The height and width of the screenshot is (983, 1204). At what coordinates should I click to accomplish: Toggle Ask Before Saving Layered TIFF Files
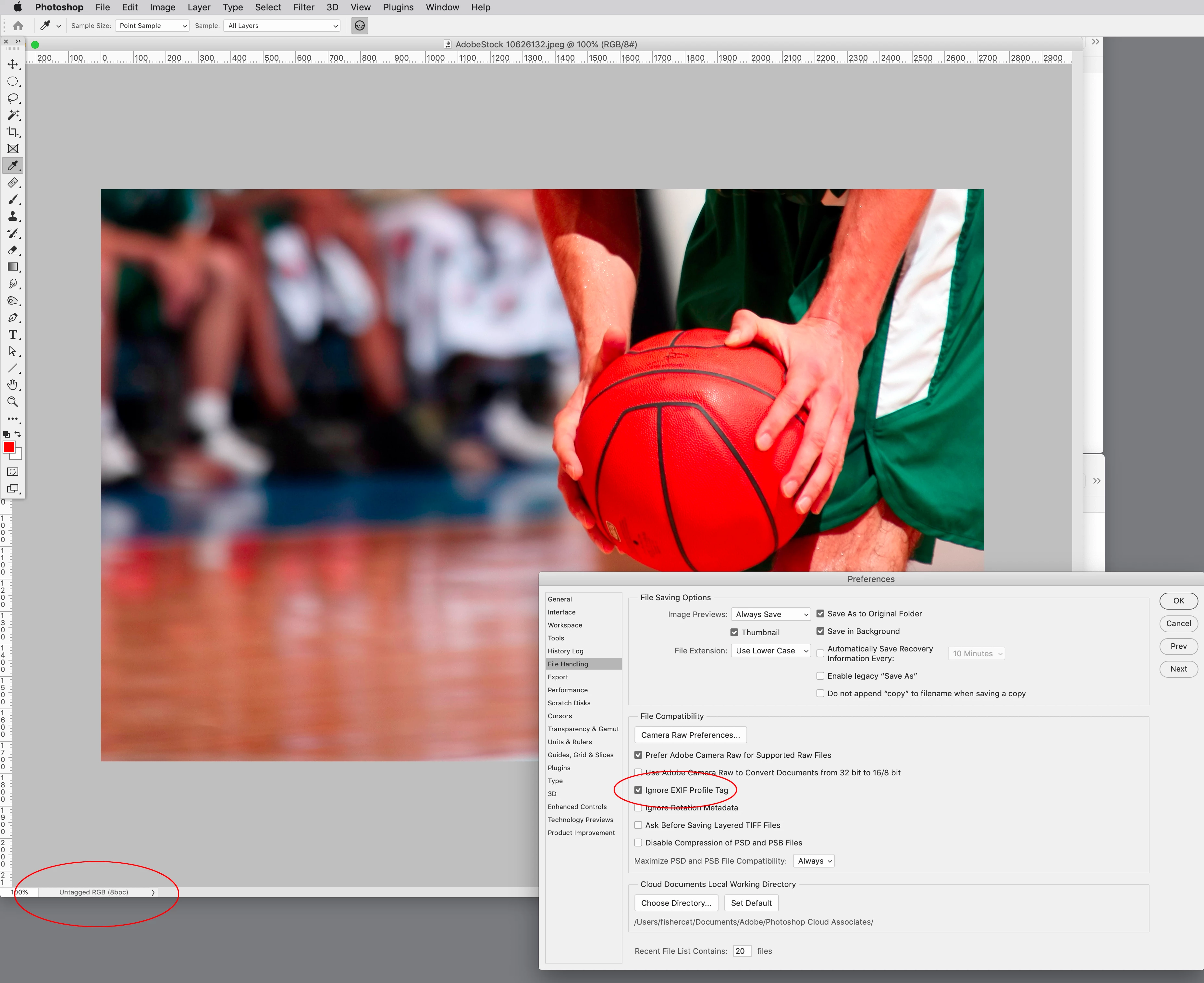pyautogui.click(x=638, y=825)
